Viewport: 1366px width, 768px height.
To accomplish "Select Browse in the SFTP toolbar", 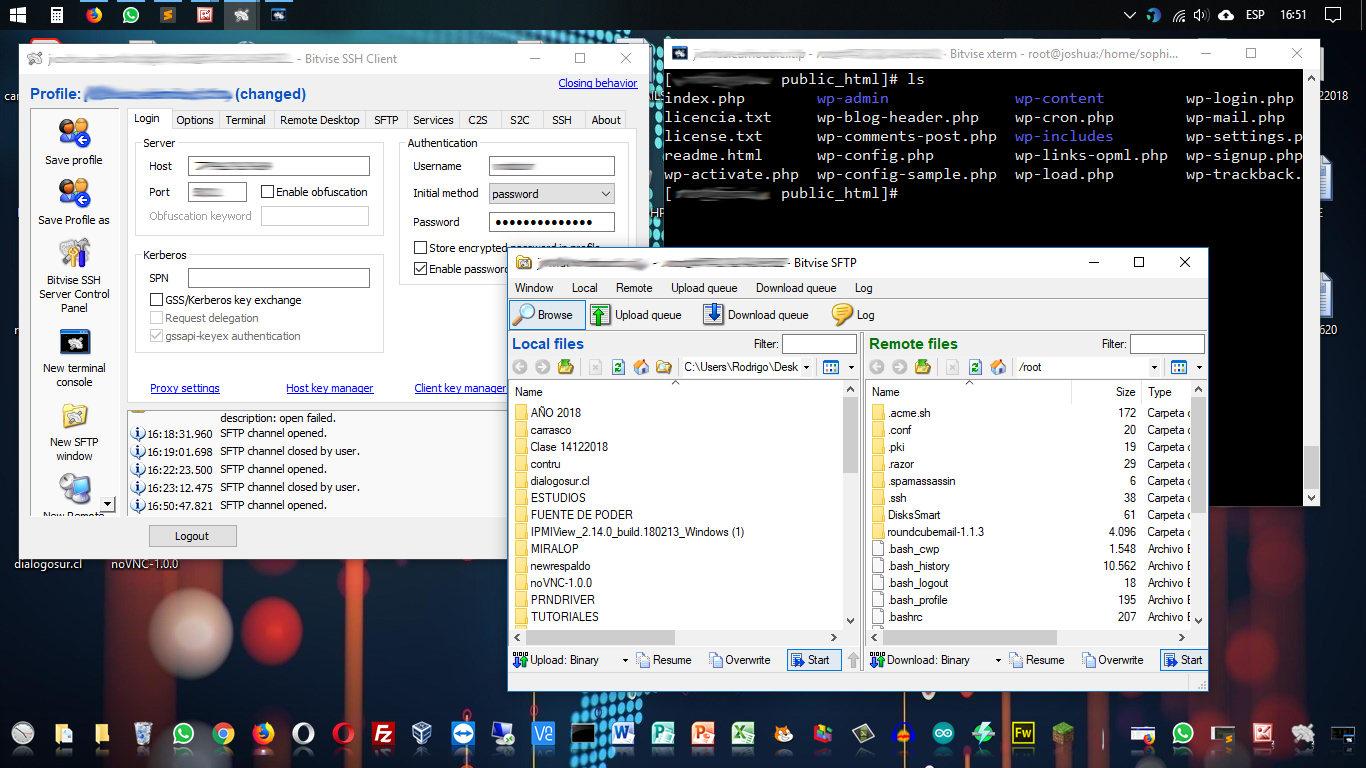I will click(545, 315).
